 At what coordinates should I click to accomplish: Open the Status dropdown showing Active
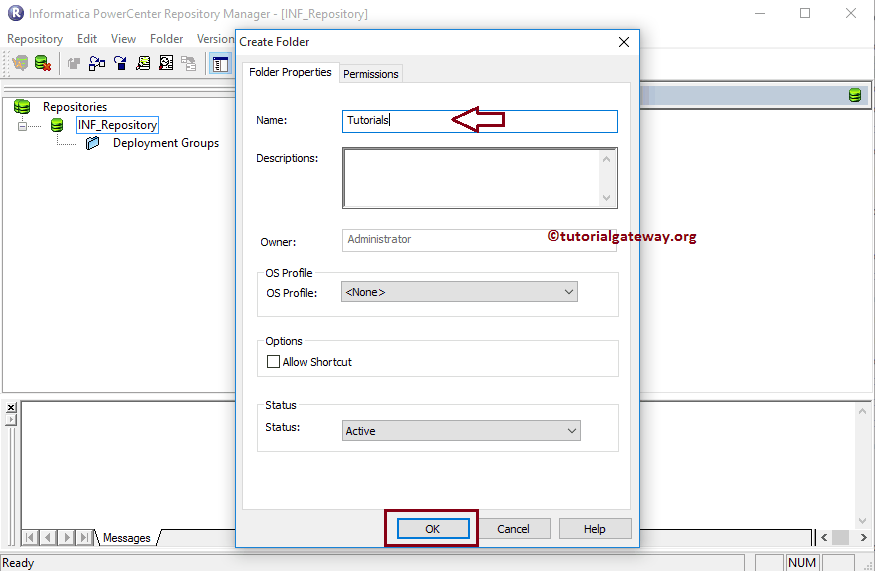[x=461, y=430]
